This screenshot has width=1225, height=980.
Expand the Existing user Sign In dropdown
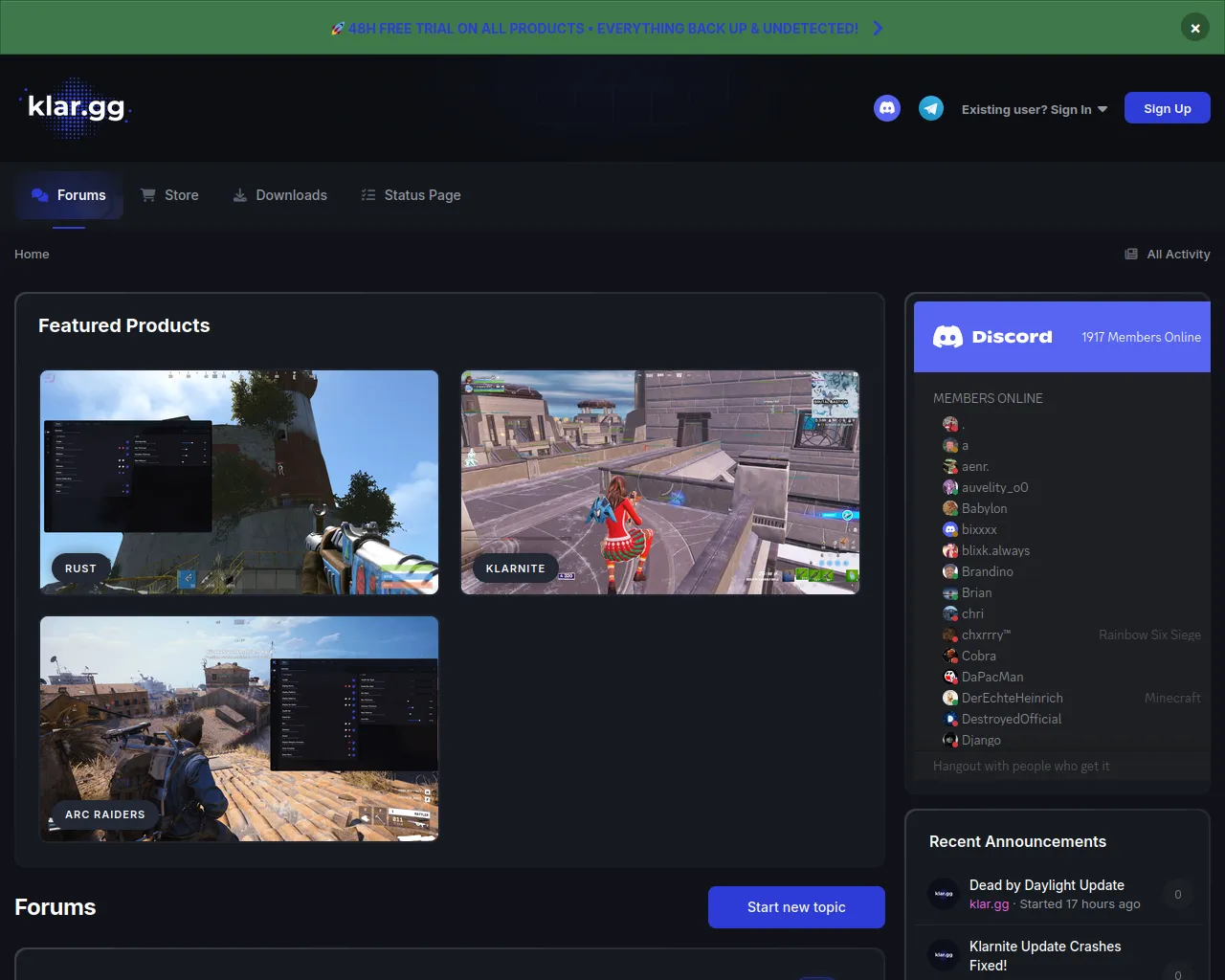[x=1034, y=109]
